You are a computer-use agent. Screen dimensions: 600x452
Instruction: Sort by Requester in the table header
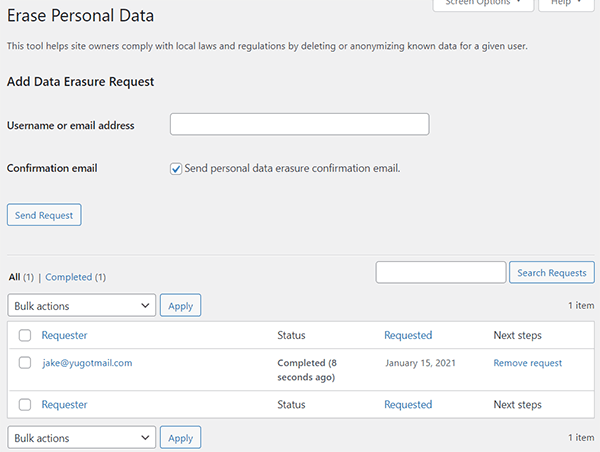coord(64,335)
